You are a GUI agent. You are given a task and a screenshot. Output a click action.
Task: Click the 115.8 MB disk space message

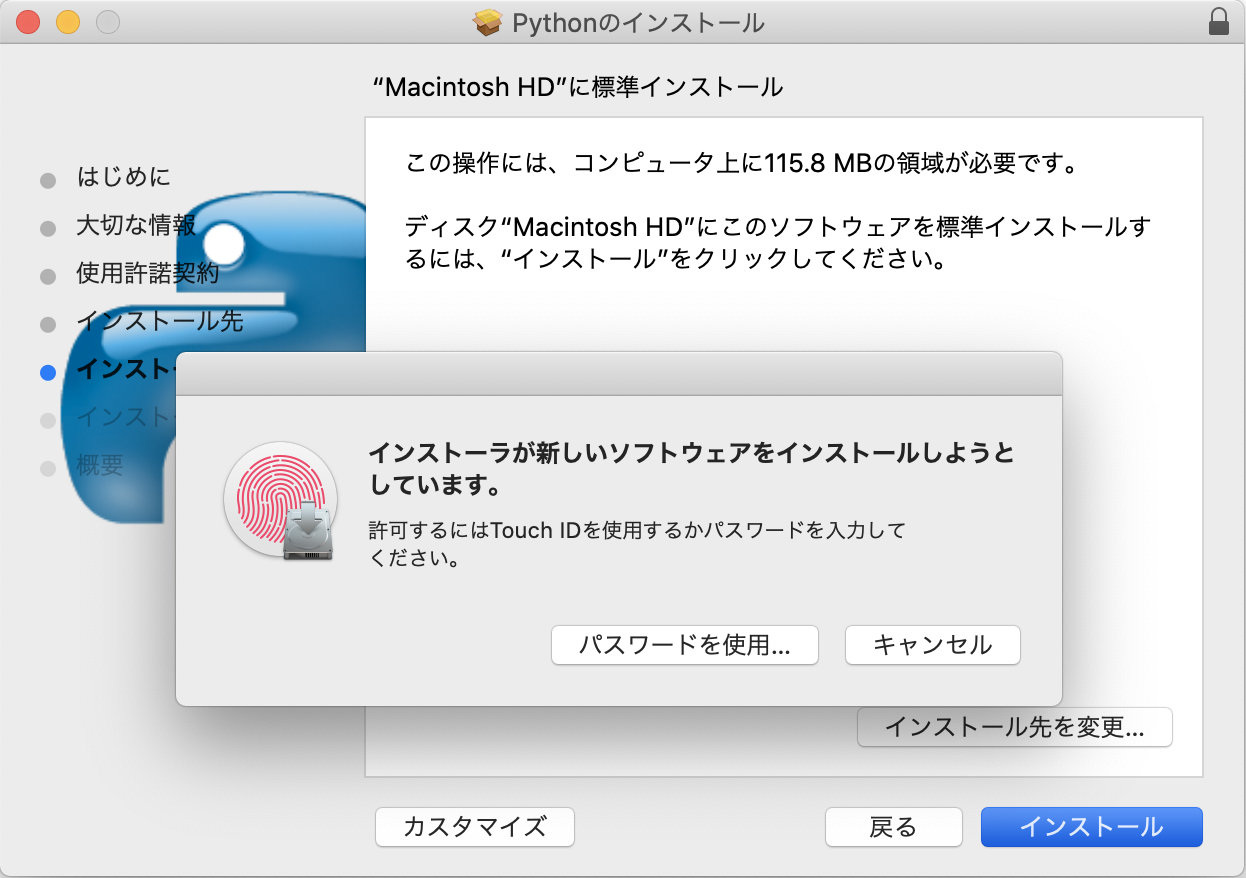(742, 164)
